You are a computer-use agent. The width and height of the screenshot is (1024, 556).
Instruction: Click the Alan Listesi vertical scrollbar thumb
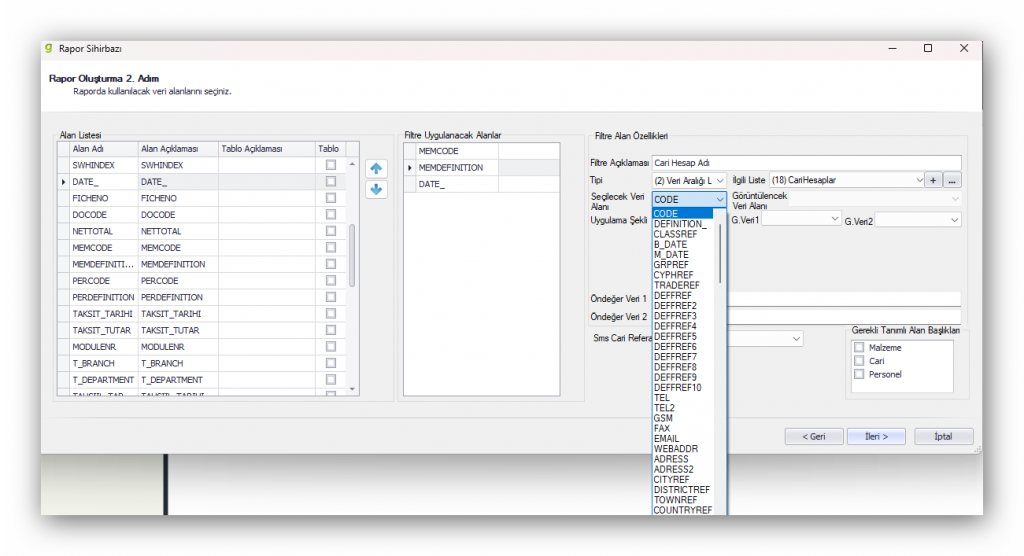[x=352, y=255]
